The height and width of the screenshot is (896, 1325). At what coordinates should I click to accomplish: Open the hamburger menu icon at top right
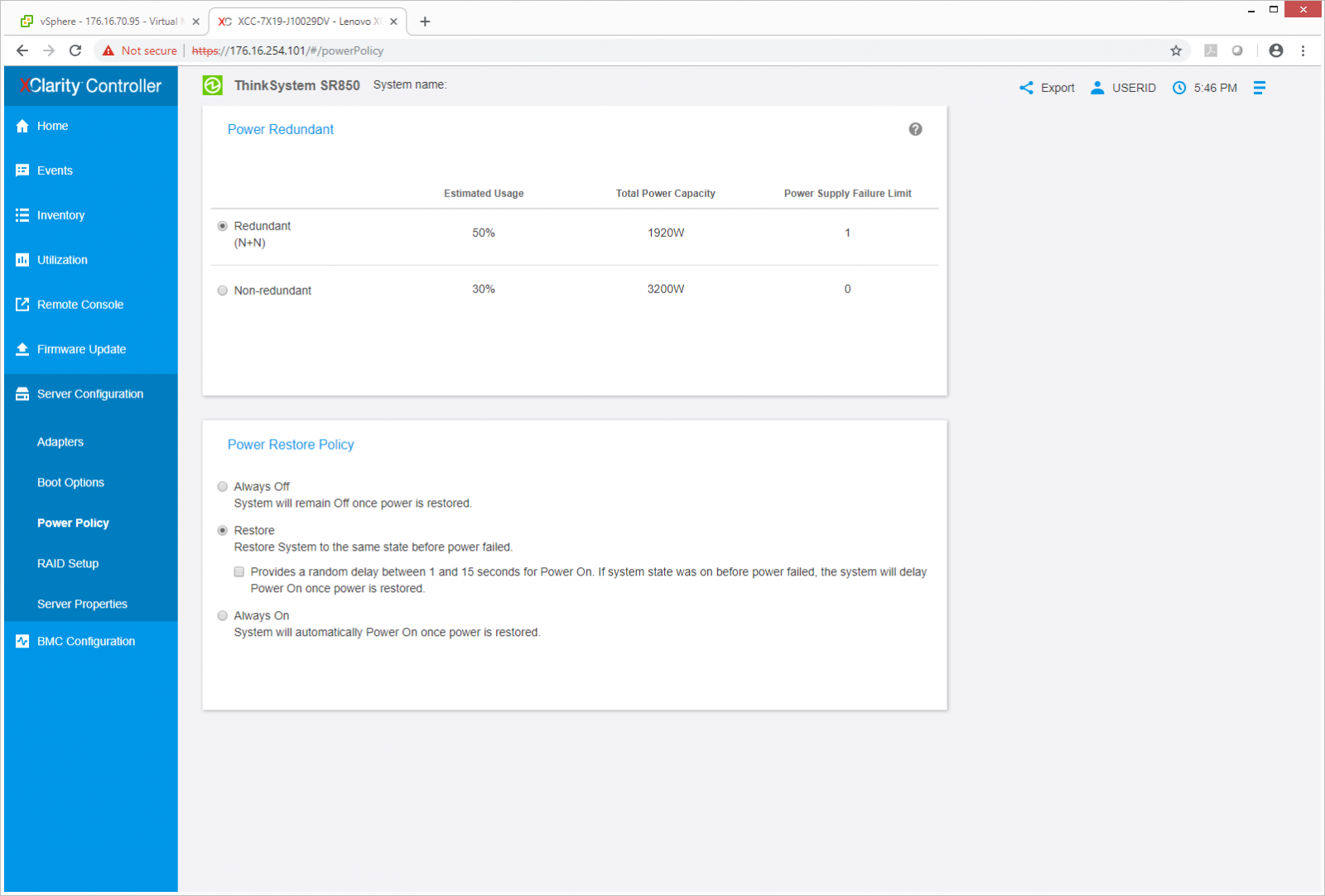1259,88
